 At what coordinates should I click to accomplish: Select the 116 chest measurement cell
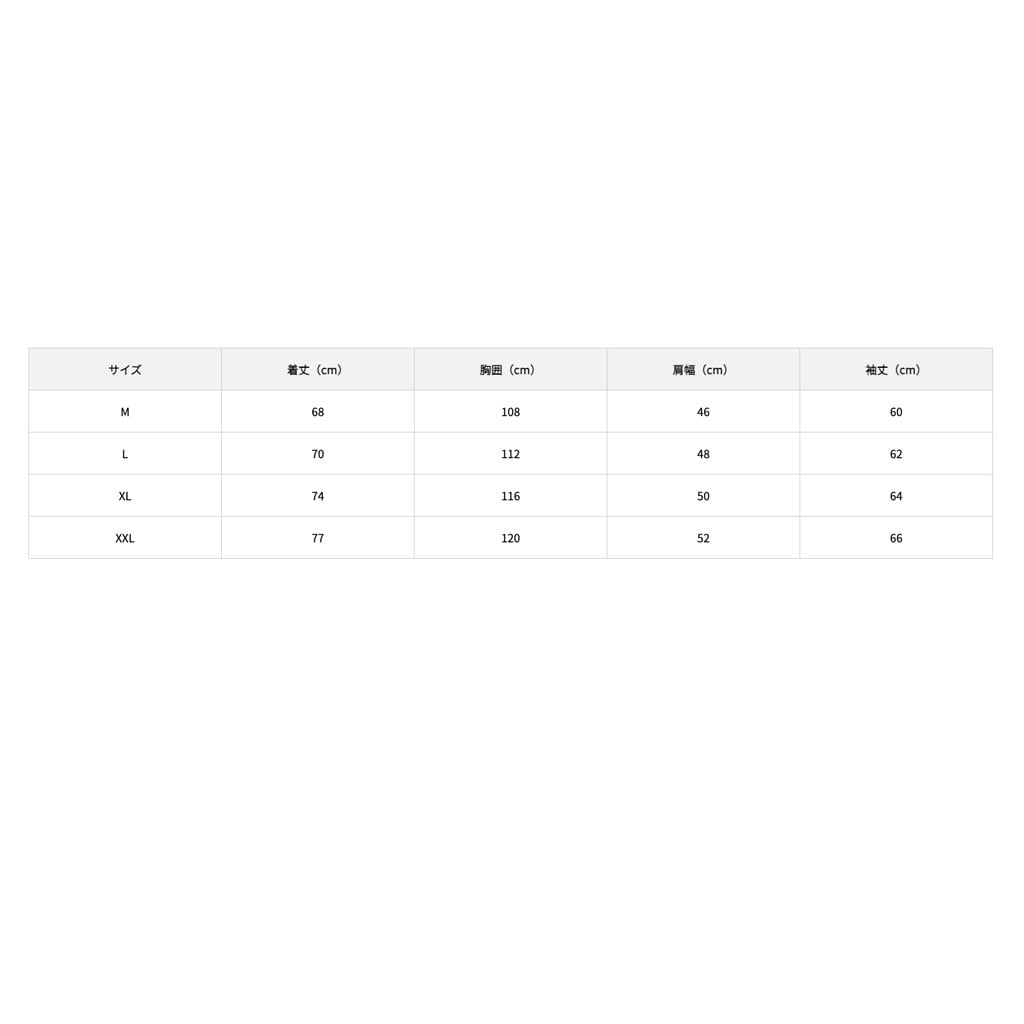click(x=511, y=496)
